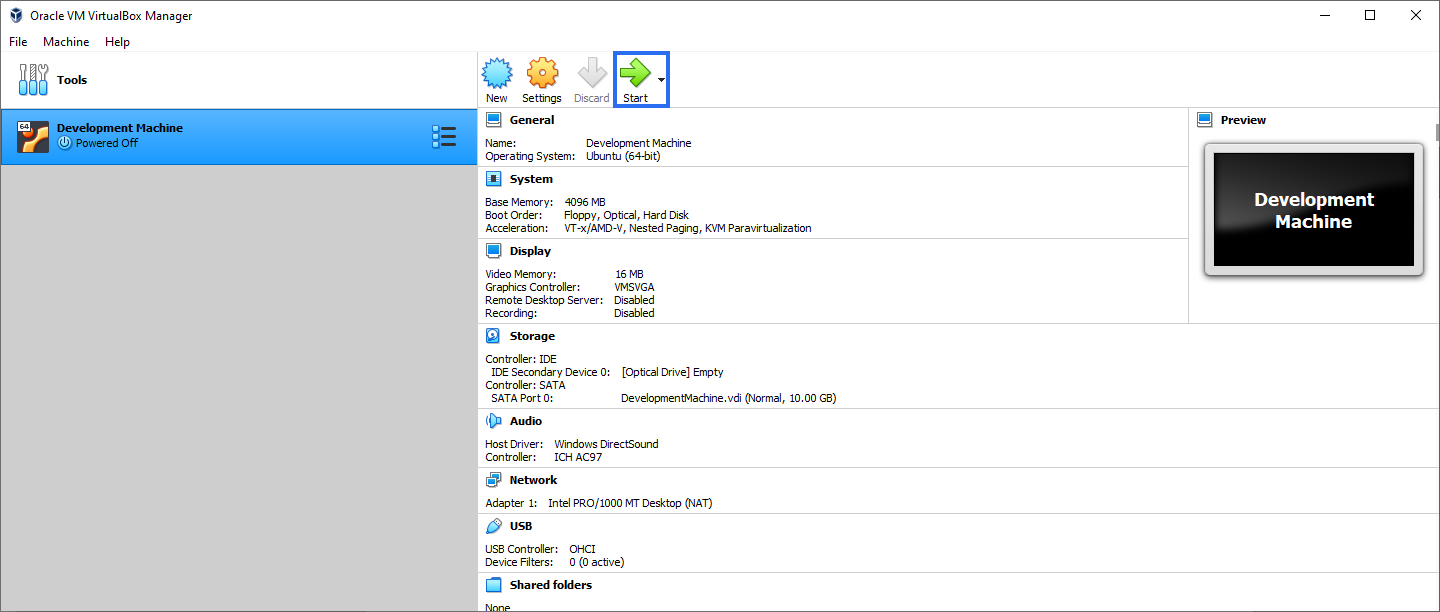Click the Remote Desktop Server 'Disabled' value
The width and height of the screenshot is (1440, 612).
pyautogui.click(x=634, y=300)
